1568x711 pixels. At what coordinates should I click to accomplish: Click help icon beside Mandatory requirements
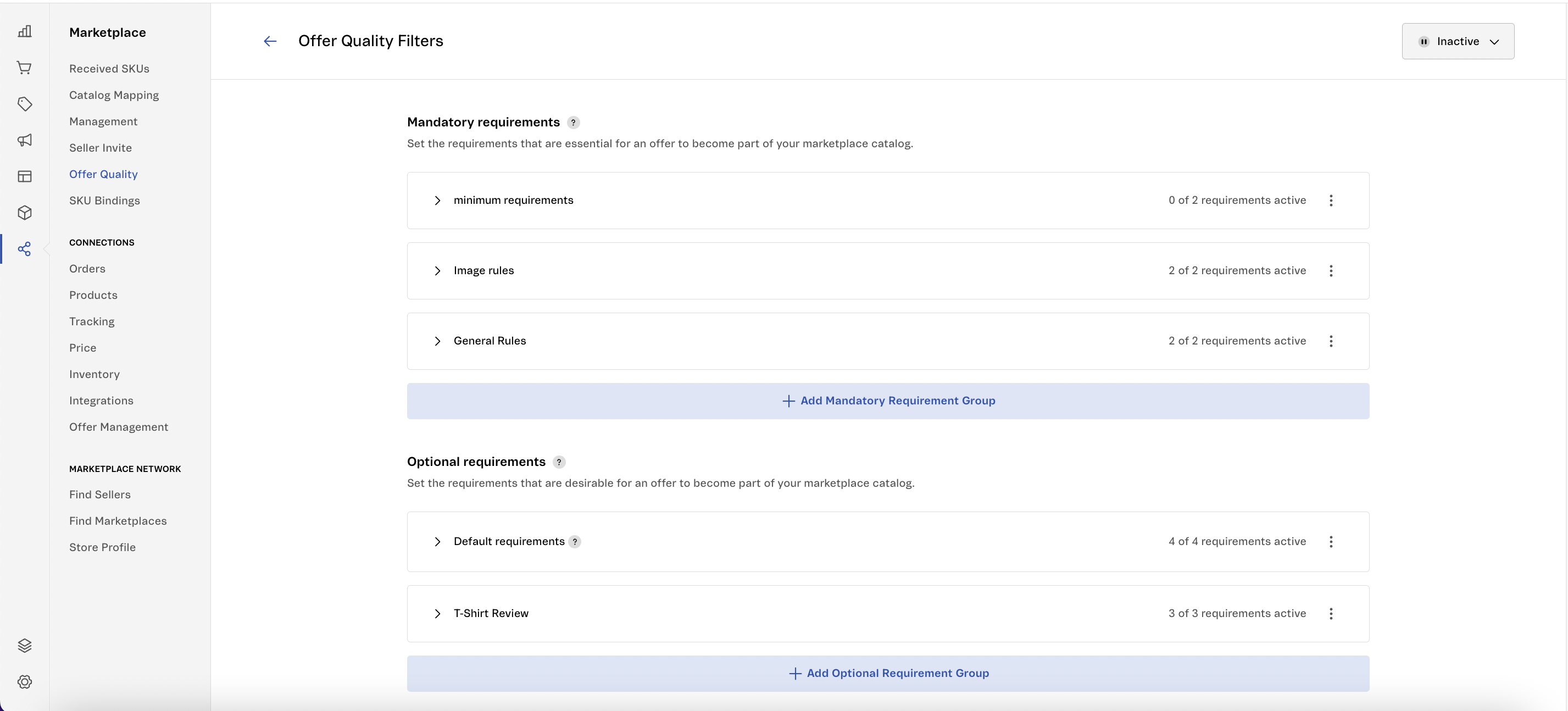click(573, 123)
